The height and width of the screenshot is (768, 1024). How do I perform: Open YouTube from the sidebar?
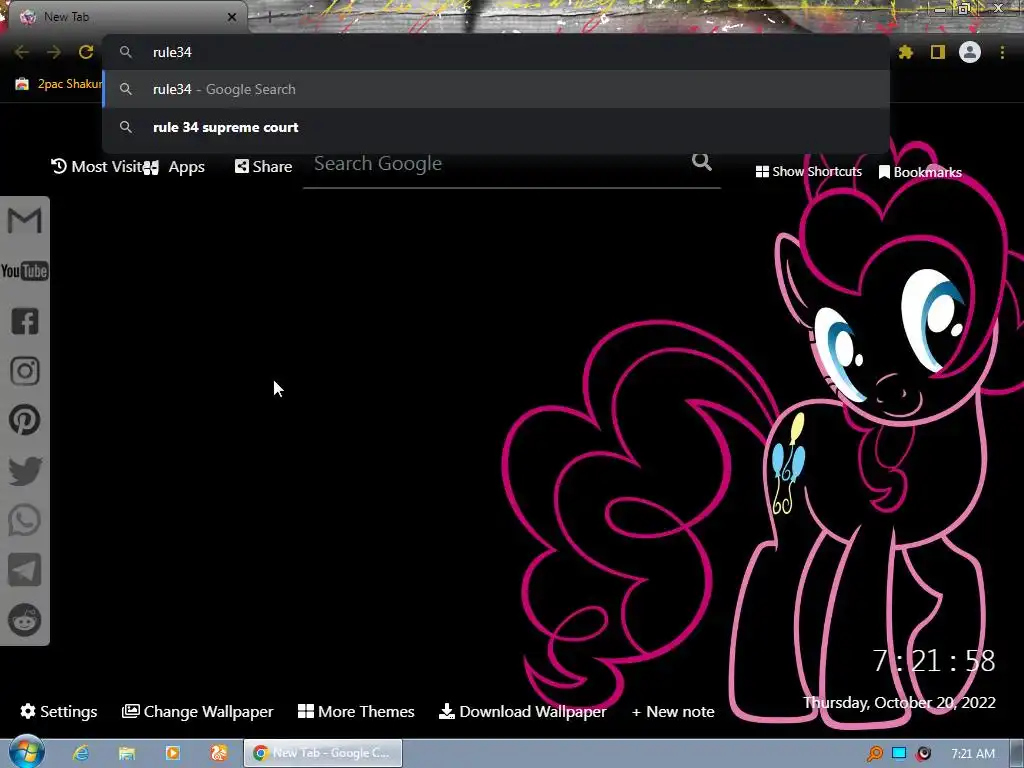coord(25,271)
